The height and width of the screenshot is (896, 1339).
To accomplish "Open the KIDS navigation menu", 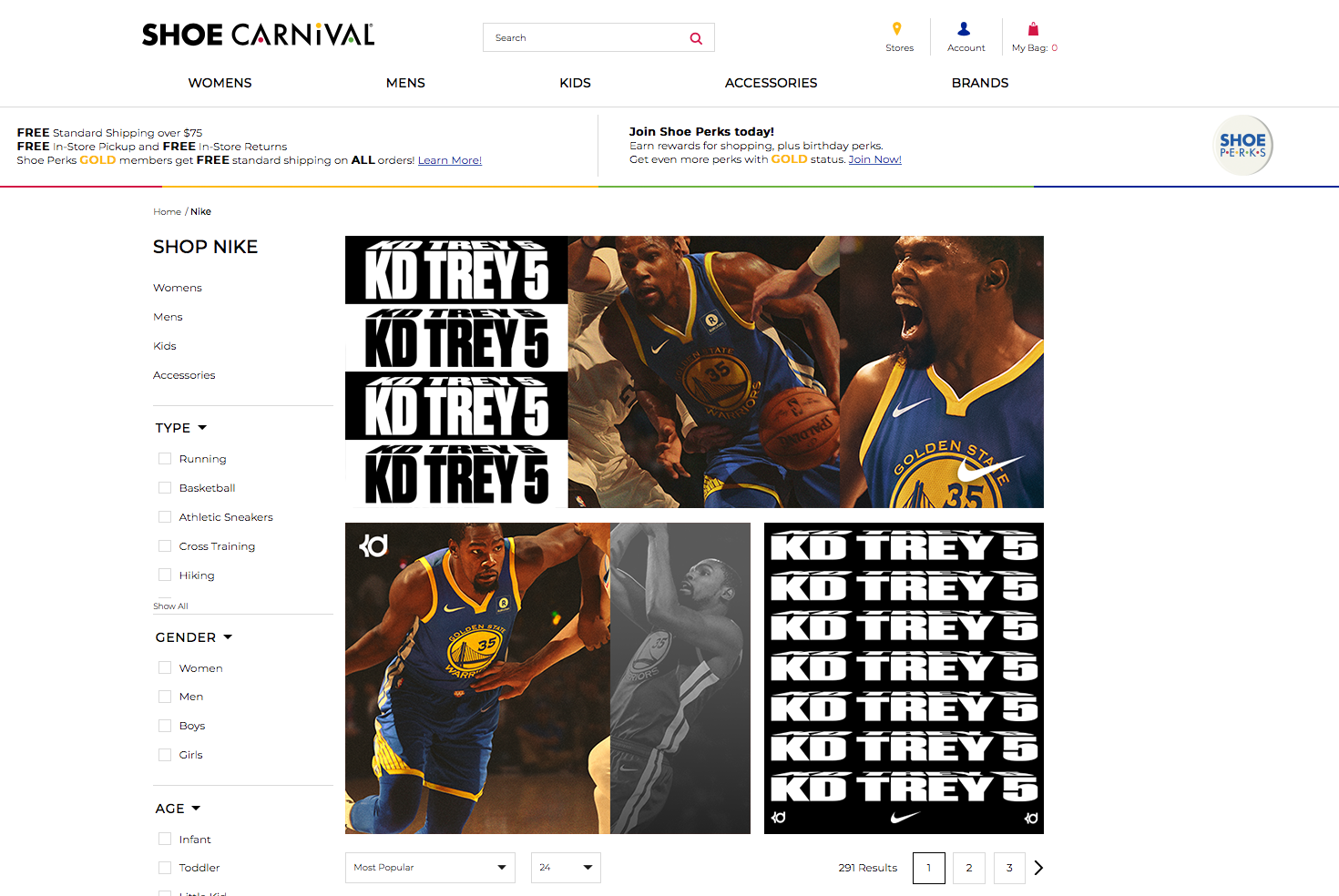I will [x=575, y=83].
